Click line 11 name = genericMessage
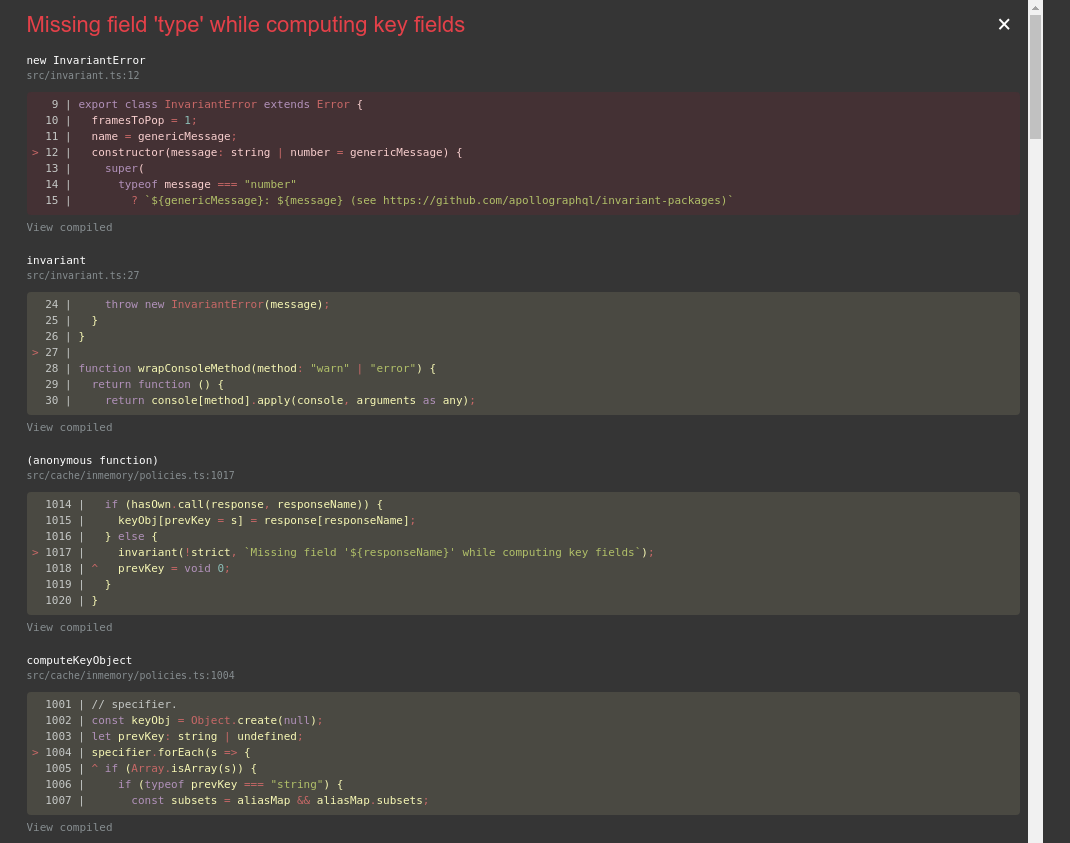 point(164,137)
